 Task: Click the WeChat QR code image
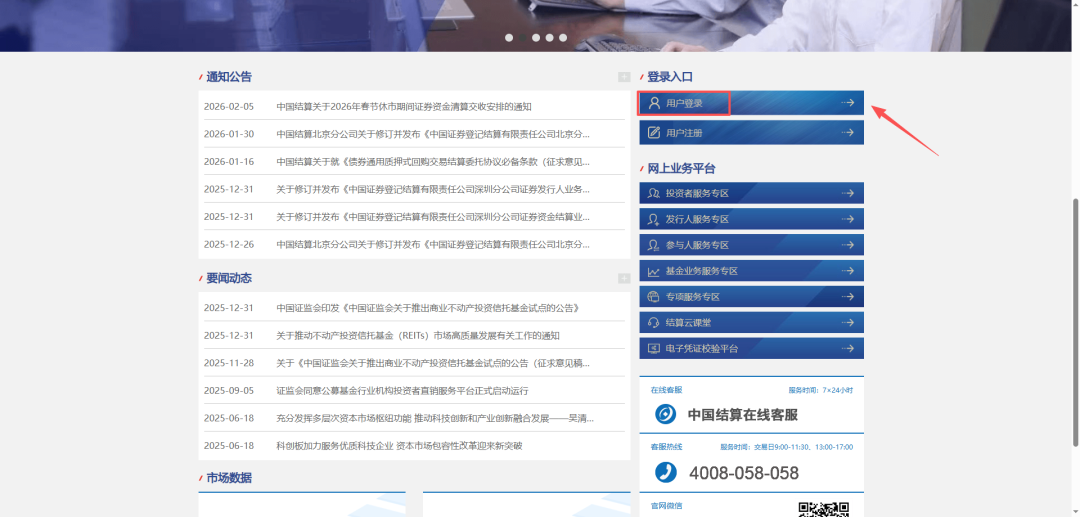point(823,509)
